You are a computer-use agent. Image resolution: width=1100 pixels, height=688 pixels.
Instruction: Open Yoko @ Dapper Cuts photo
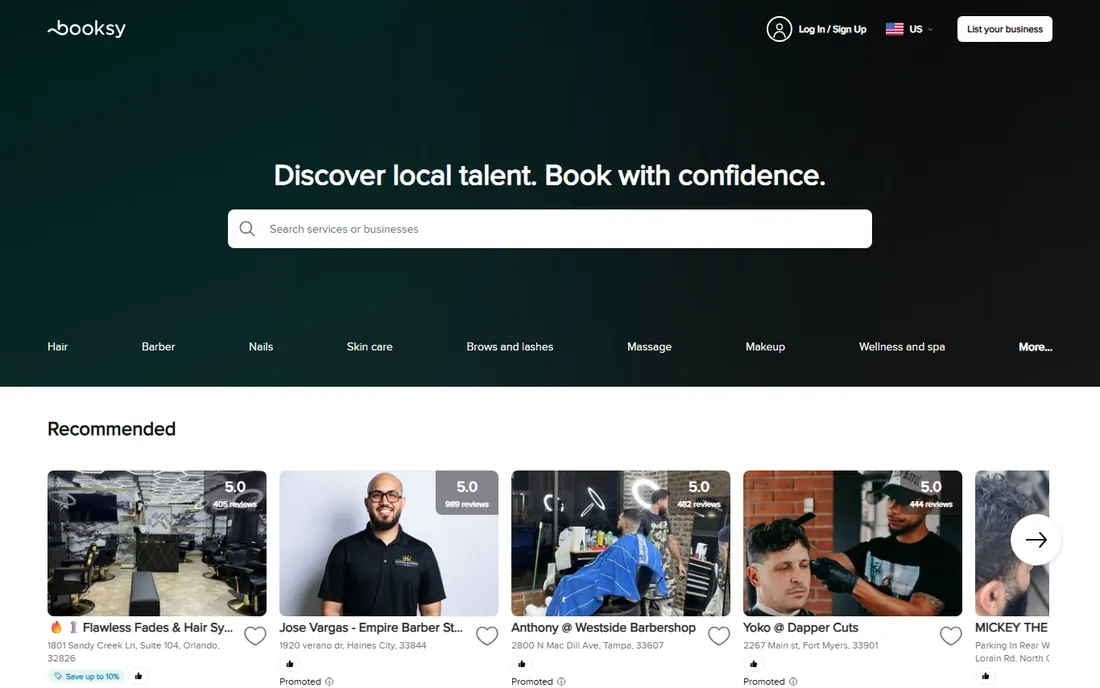coord(852,543)
